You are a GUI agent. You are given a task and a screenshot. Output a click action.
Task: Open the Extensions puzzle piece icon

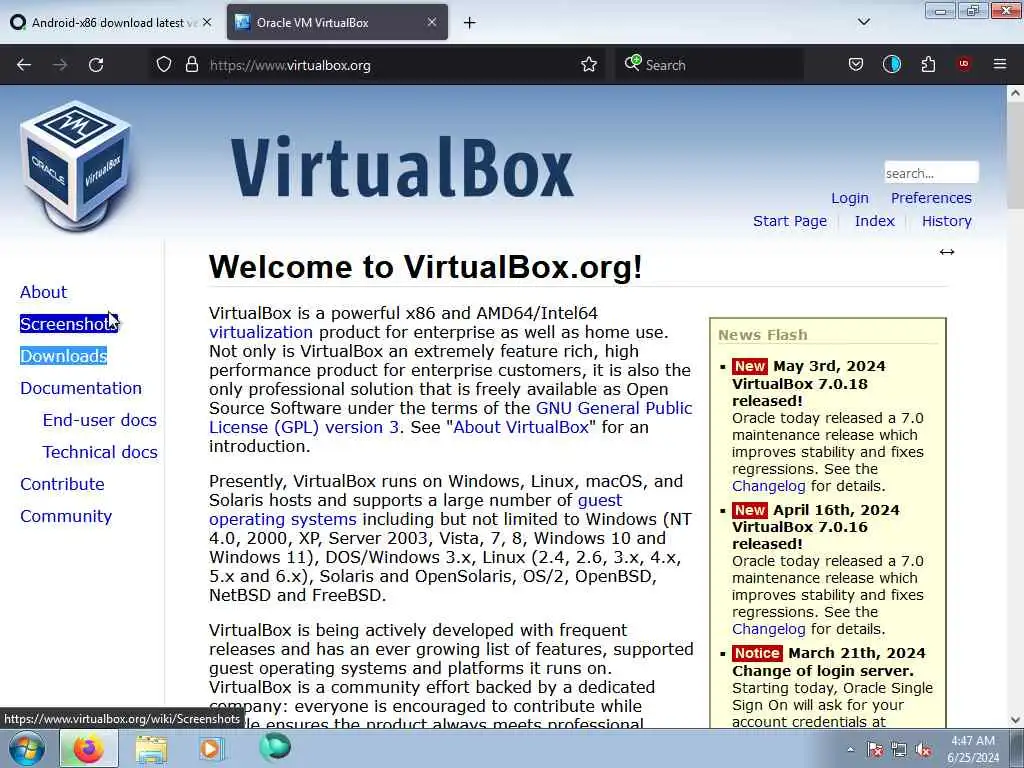(x=928, y=65)
